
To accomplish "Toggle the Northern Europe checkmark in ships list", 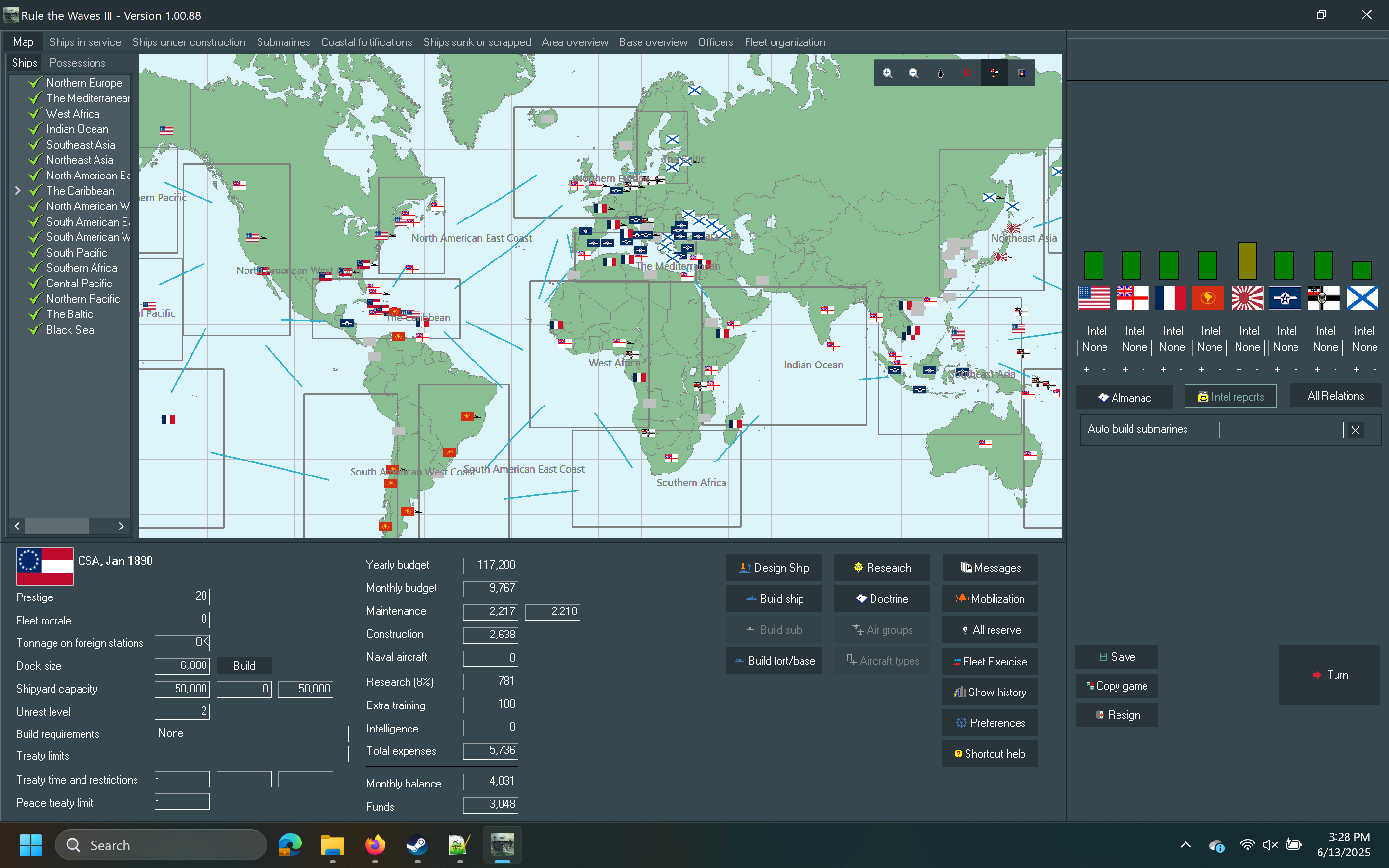I will 36,82.
